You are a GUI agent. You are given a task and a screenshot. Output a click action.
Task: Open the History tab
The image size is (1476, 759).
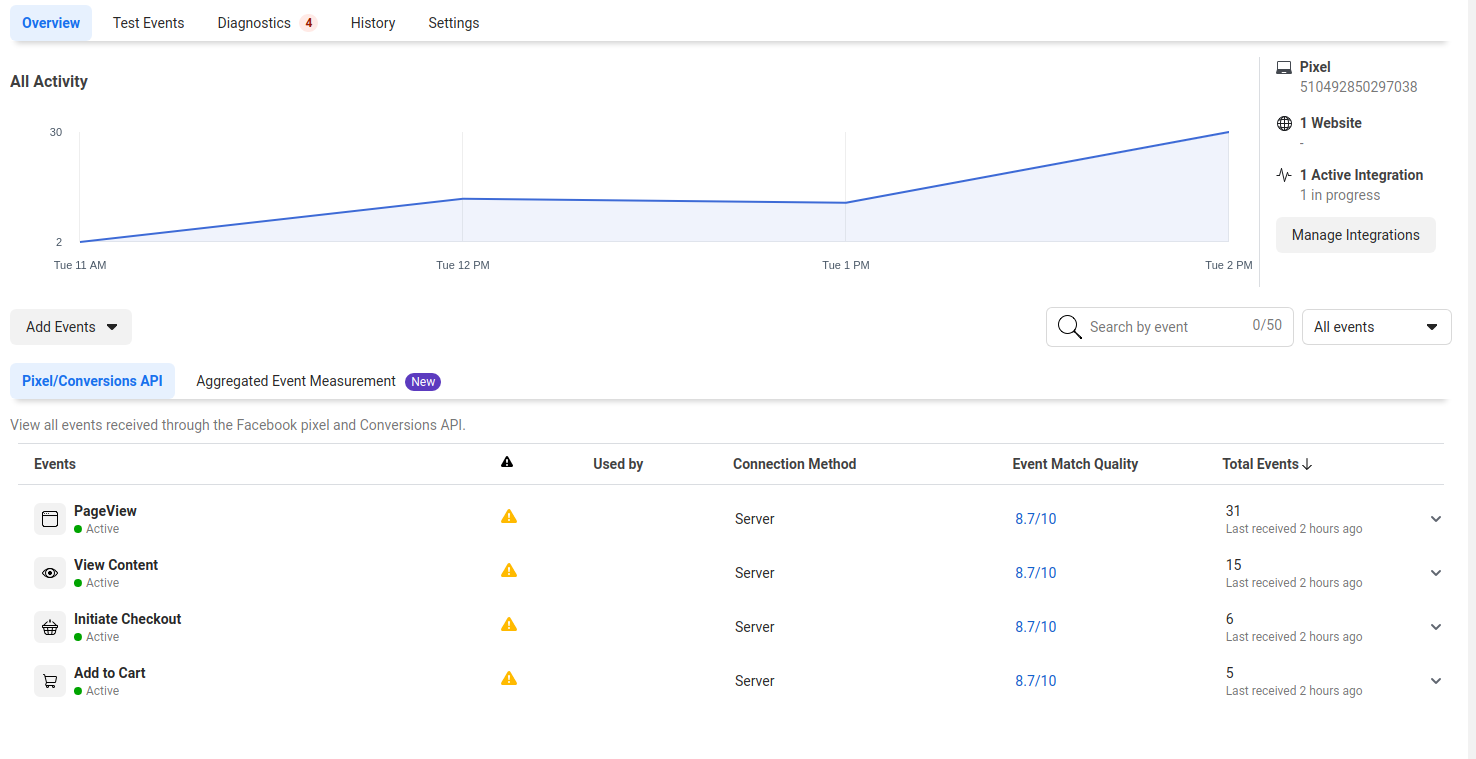coord(373,23)
